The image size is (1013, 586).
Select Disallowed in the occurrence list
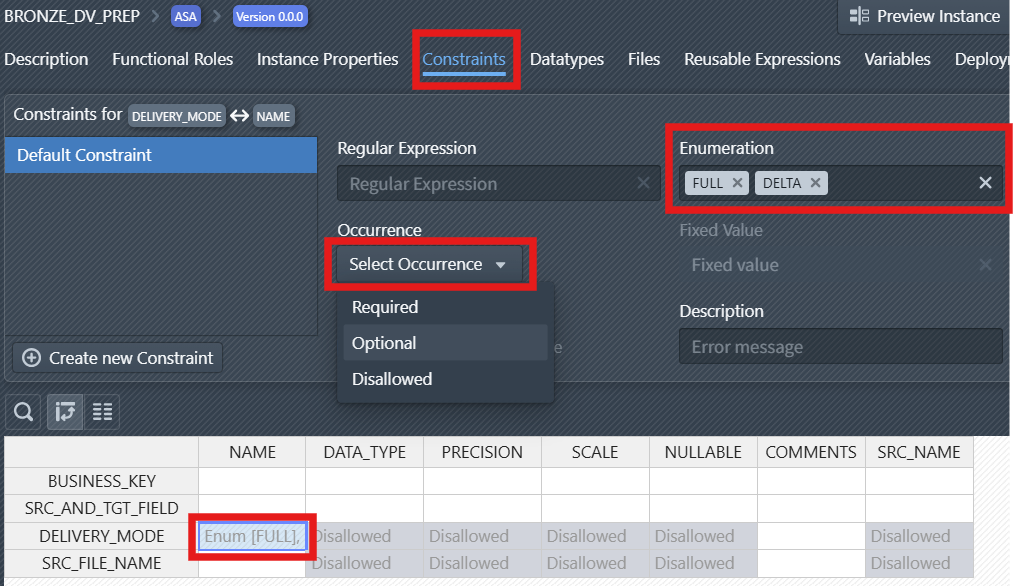click(x=392, y=379)
